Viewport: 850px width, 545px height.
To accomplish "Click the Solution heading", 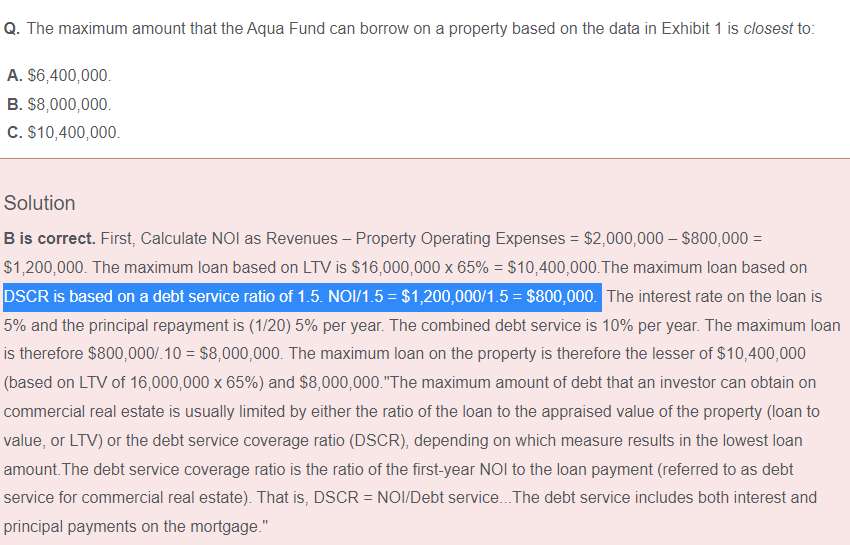I will (x=40, y=203).
